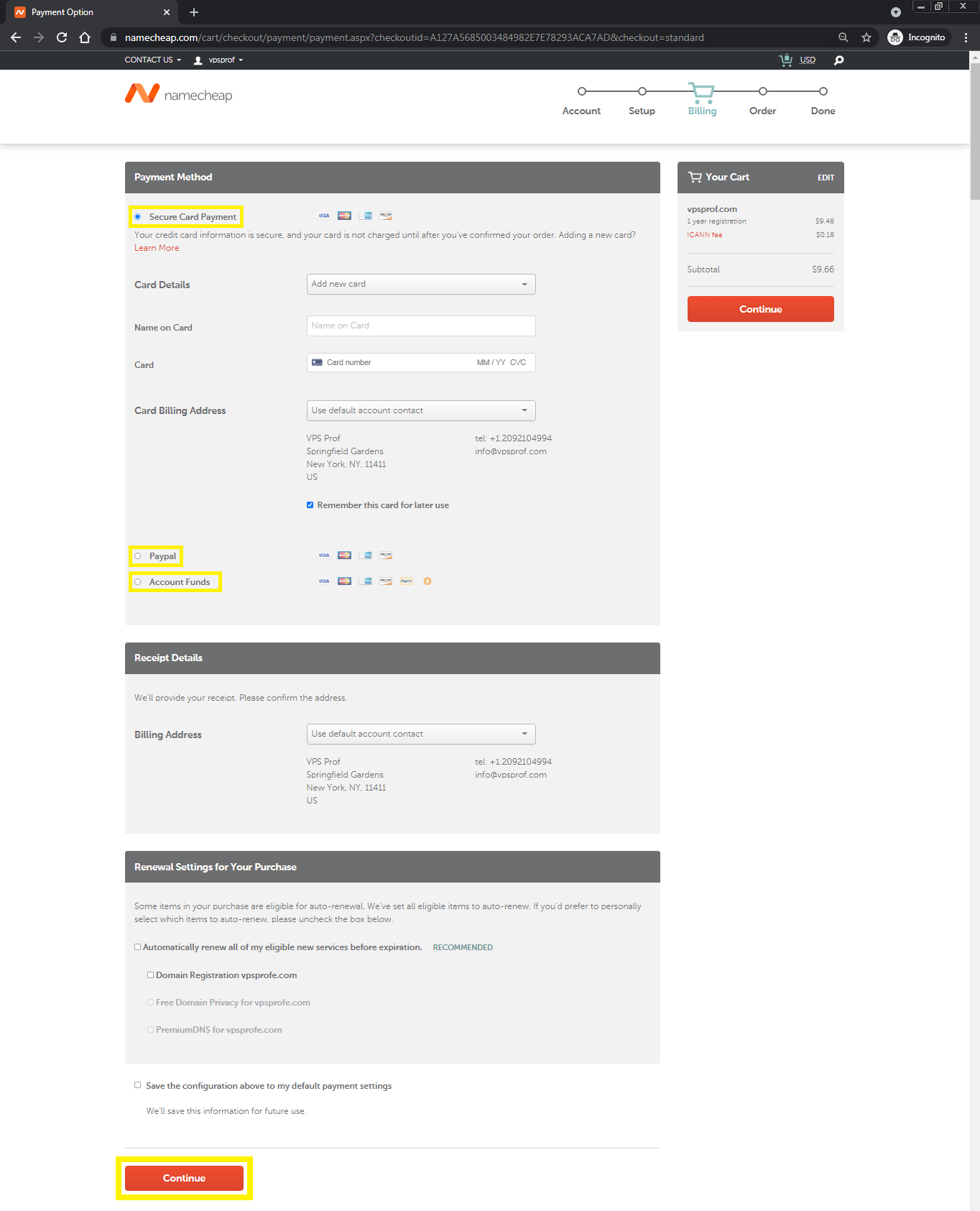Go to the Account checkout step

click(581, 103)
